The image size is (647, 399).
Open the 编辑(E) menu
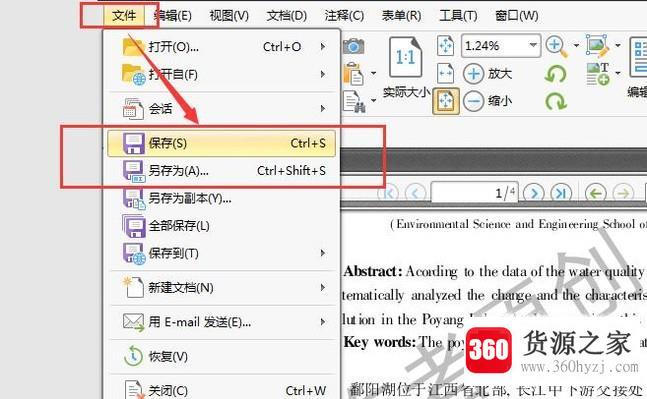coord(172,16)
